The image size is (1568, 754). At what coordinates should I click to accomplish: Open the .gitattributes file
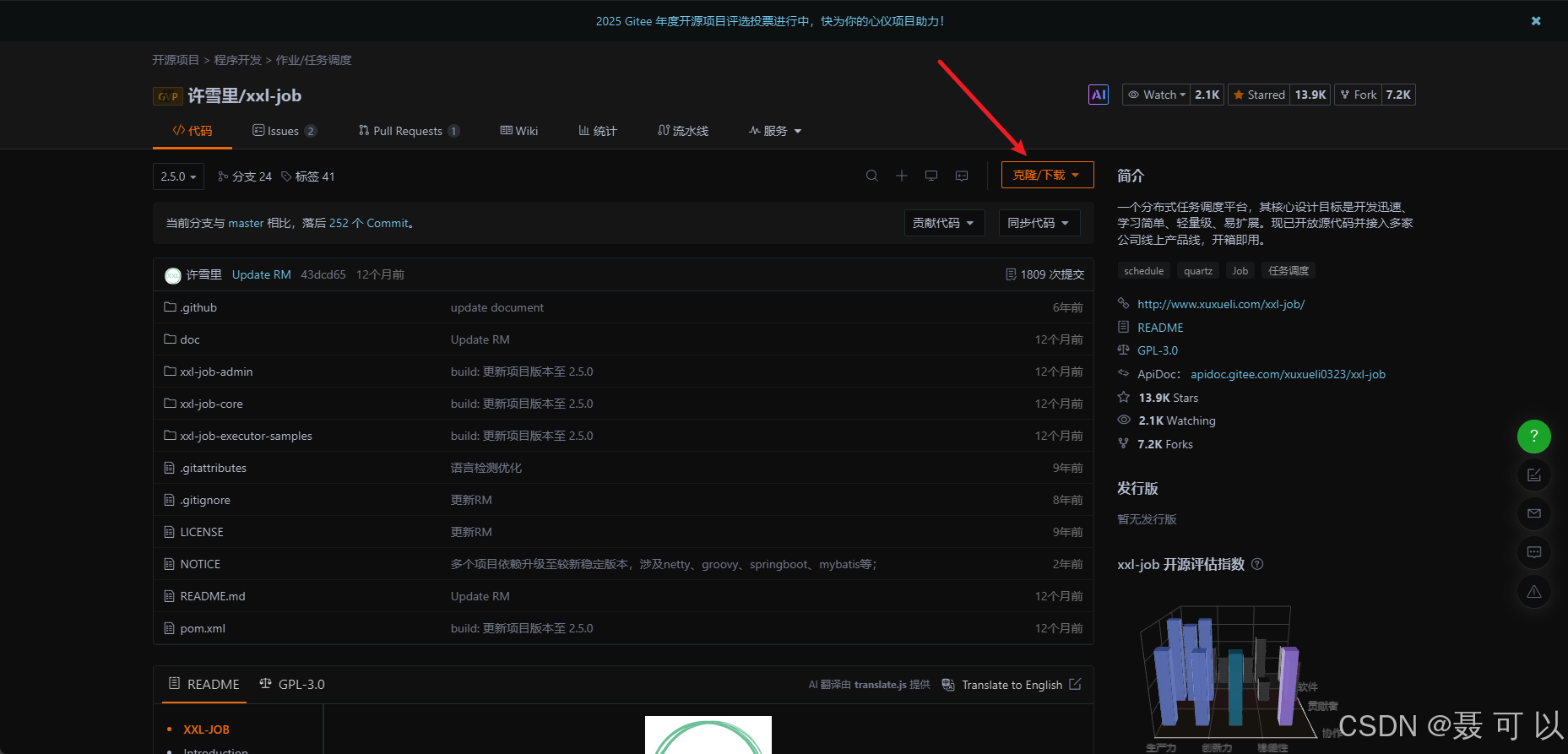pos(214,468)
